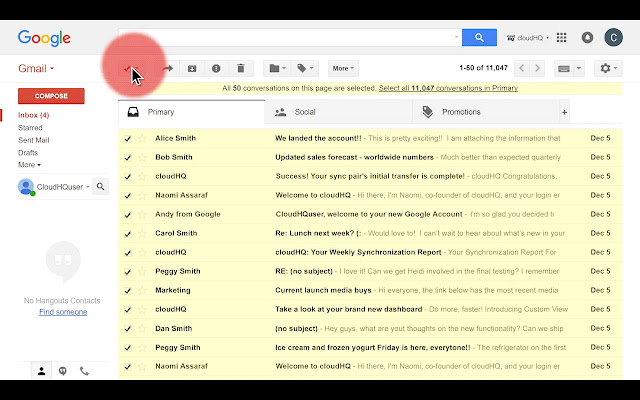The image size is (640, 400).
Task: Delete selected conversations with trash icon
Action: click(241, 69)
